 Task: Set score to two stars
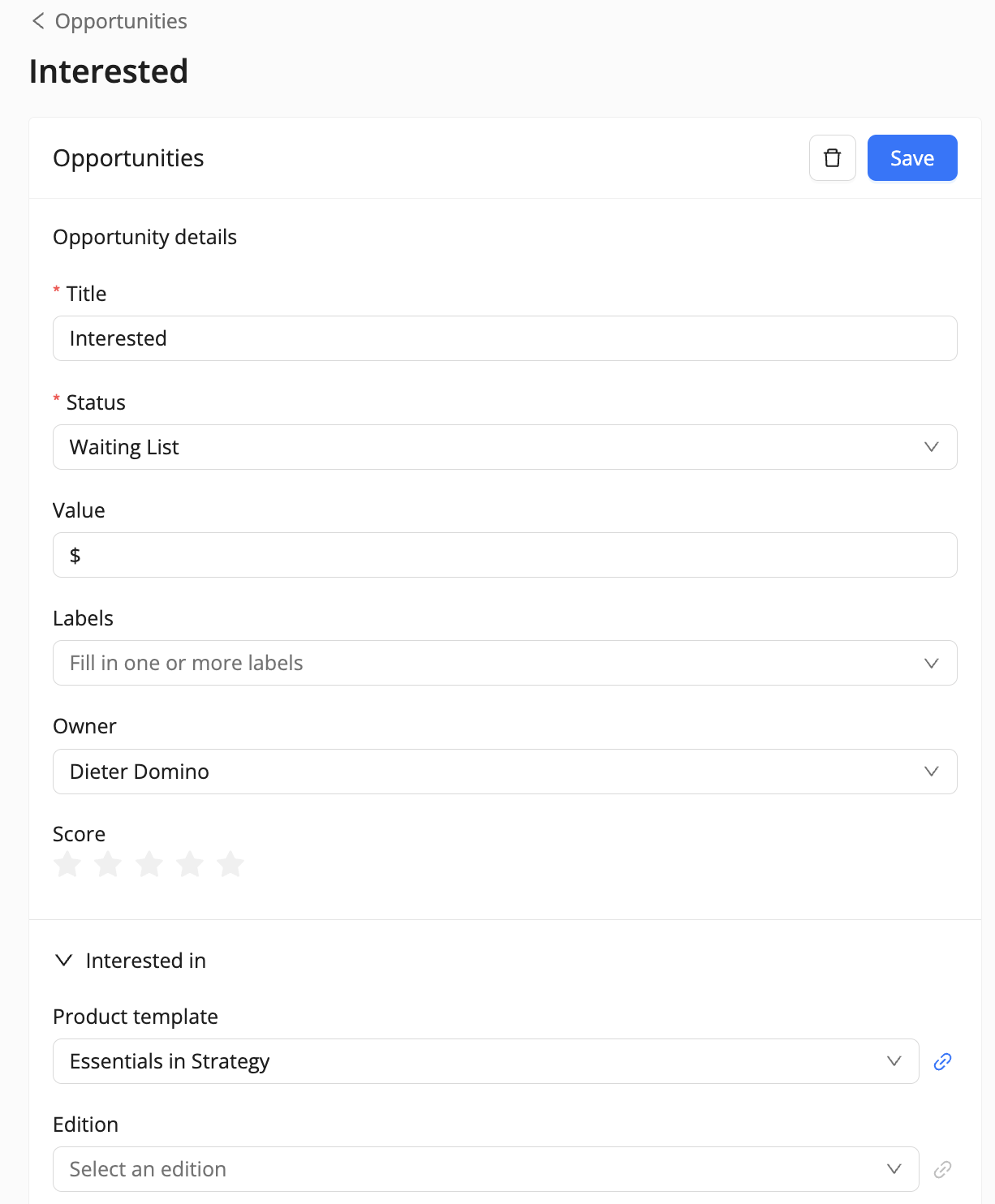[108, 864]
